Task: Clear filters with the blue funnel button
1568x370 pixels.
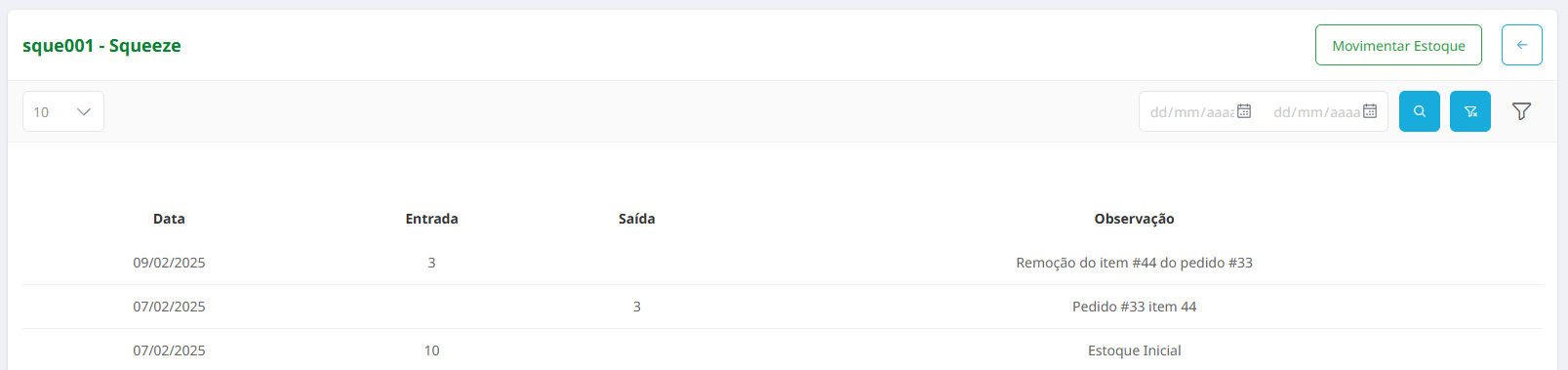Action: [x=1469, y=111]
